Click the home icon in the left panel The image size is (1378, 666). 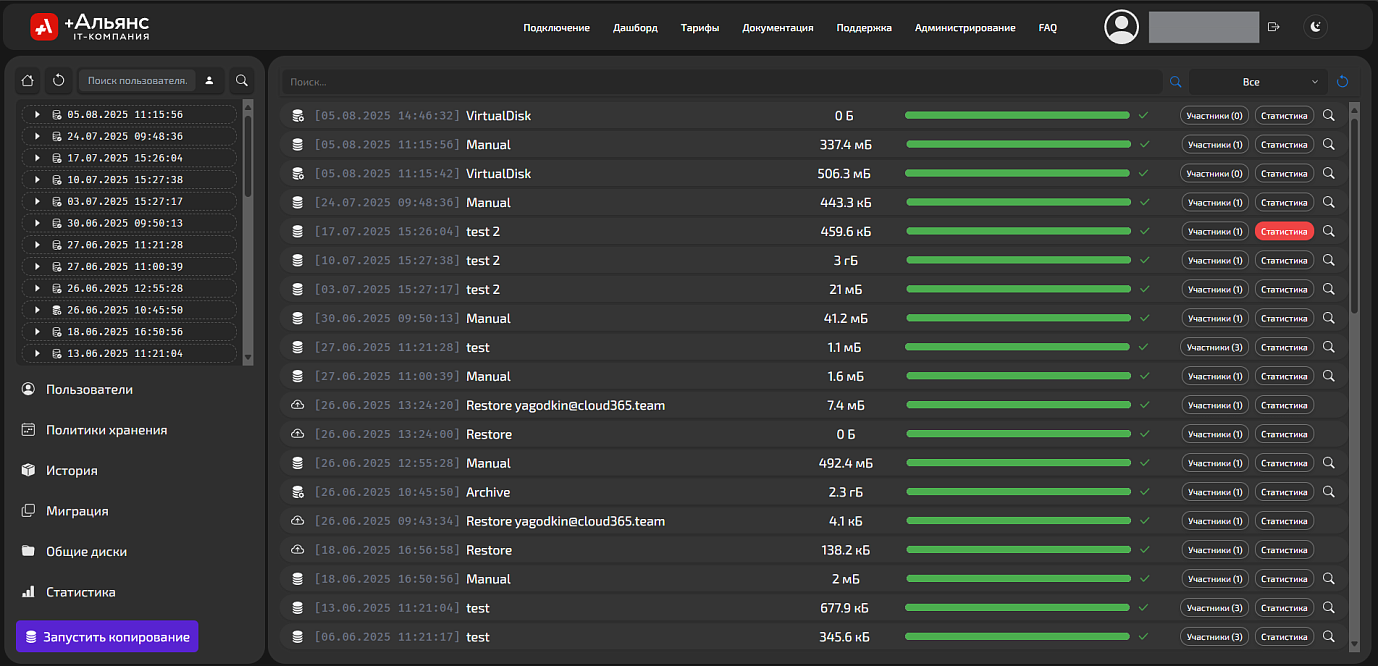[x=28, y=80]
